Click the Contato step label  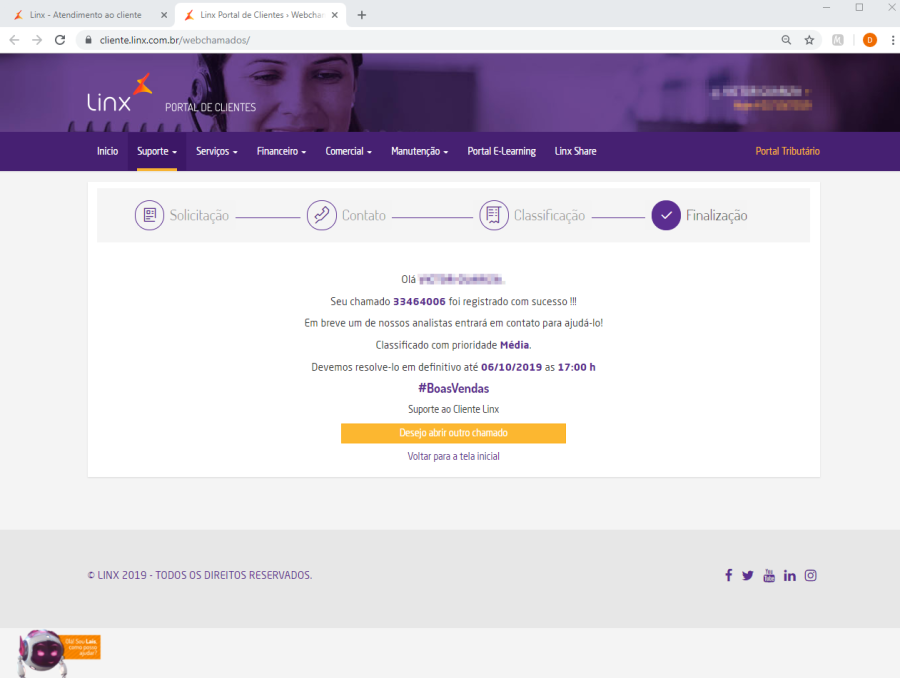[x=364, y=215]
